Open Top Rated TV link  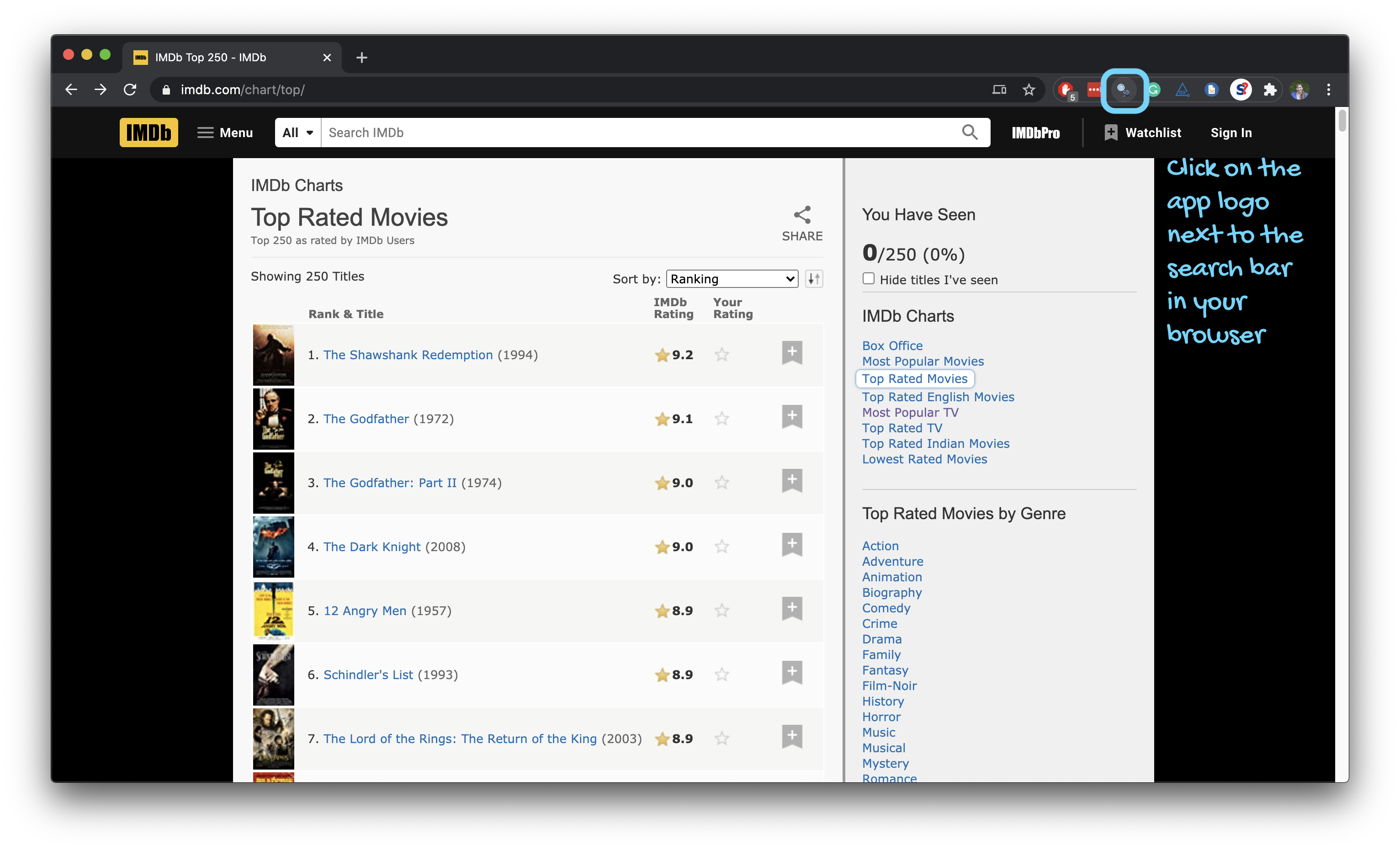pyautogui.click(x=902, y=428)
